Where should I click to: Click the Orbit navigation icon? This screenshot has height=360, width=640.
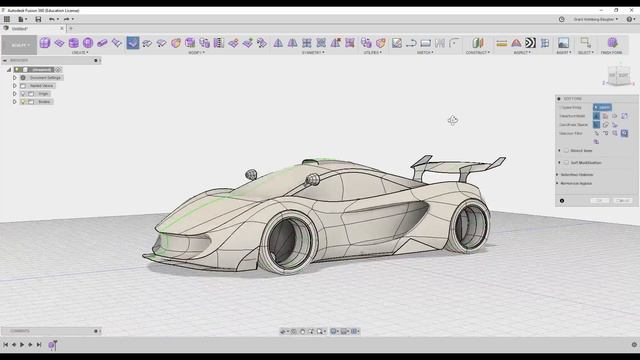[x=283, y=331]
